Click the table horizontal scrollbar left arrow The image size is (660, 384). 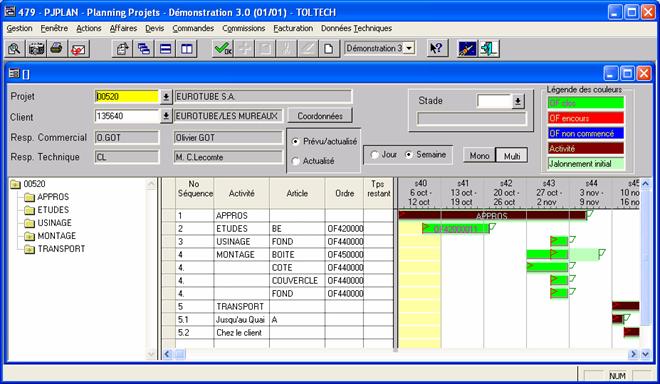tap(167, 354)
